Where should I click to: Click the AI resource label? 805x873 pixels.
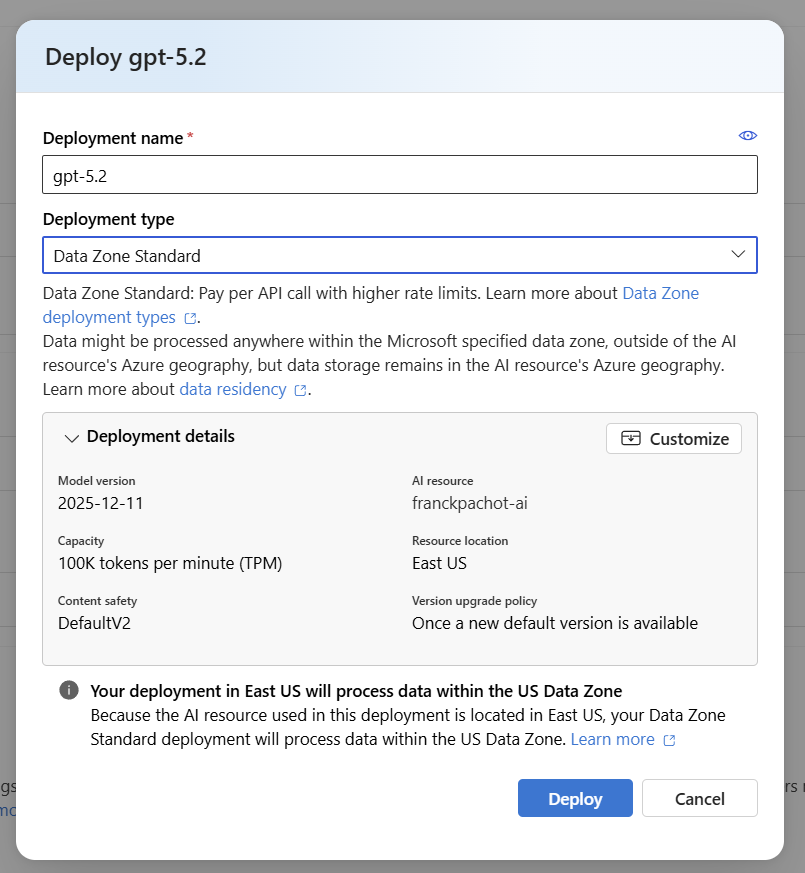[443, 481]
